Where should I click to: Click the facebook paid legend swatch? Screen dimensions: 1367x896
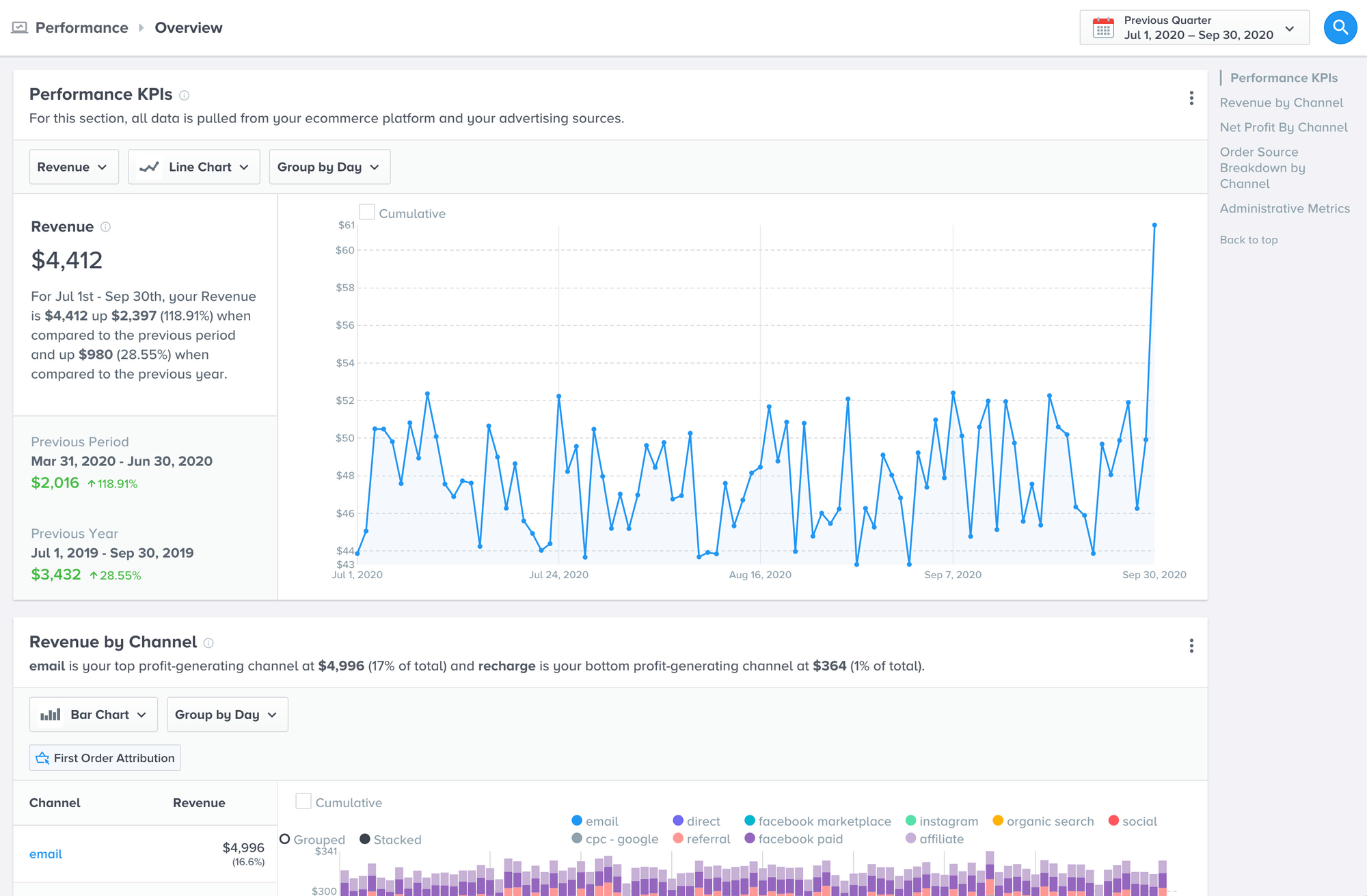tap(750, 839)
